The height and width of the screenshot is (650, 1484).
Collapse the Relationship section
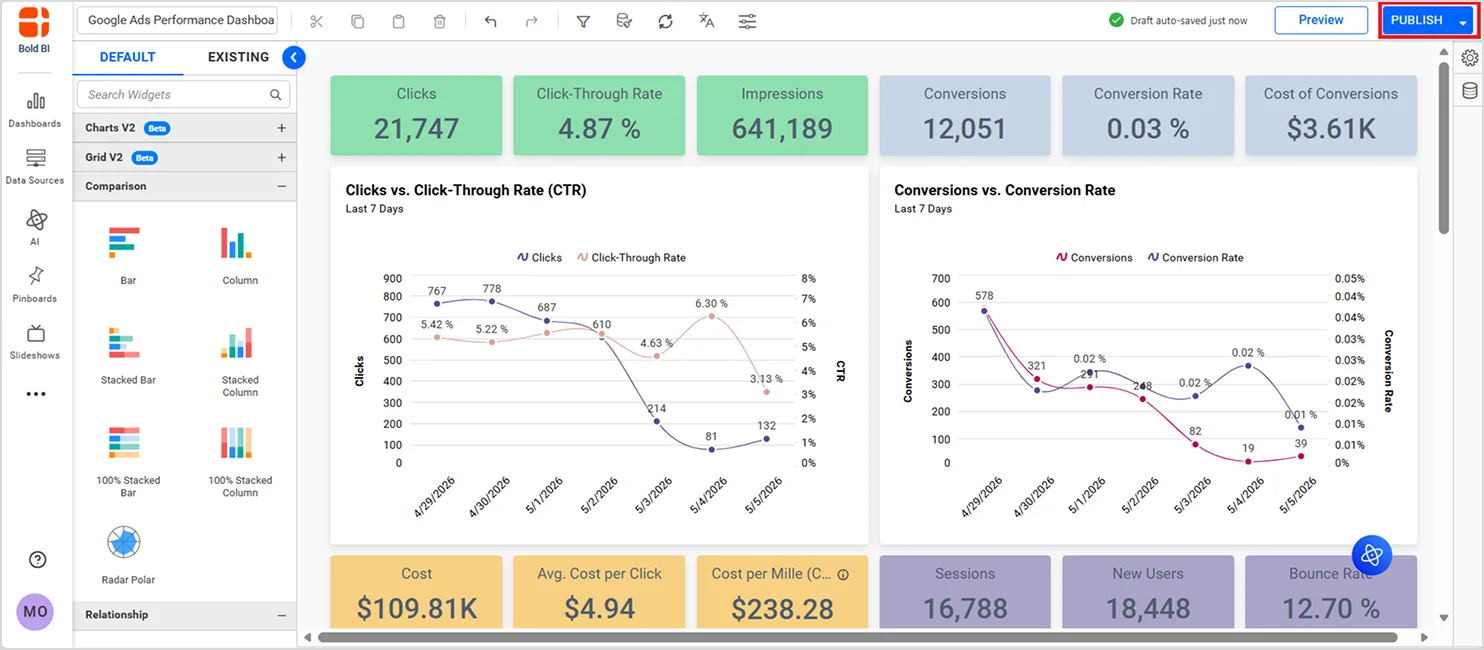pyautogui.click(x=281, y=615)
